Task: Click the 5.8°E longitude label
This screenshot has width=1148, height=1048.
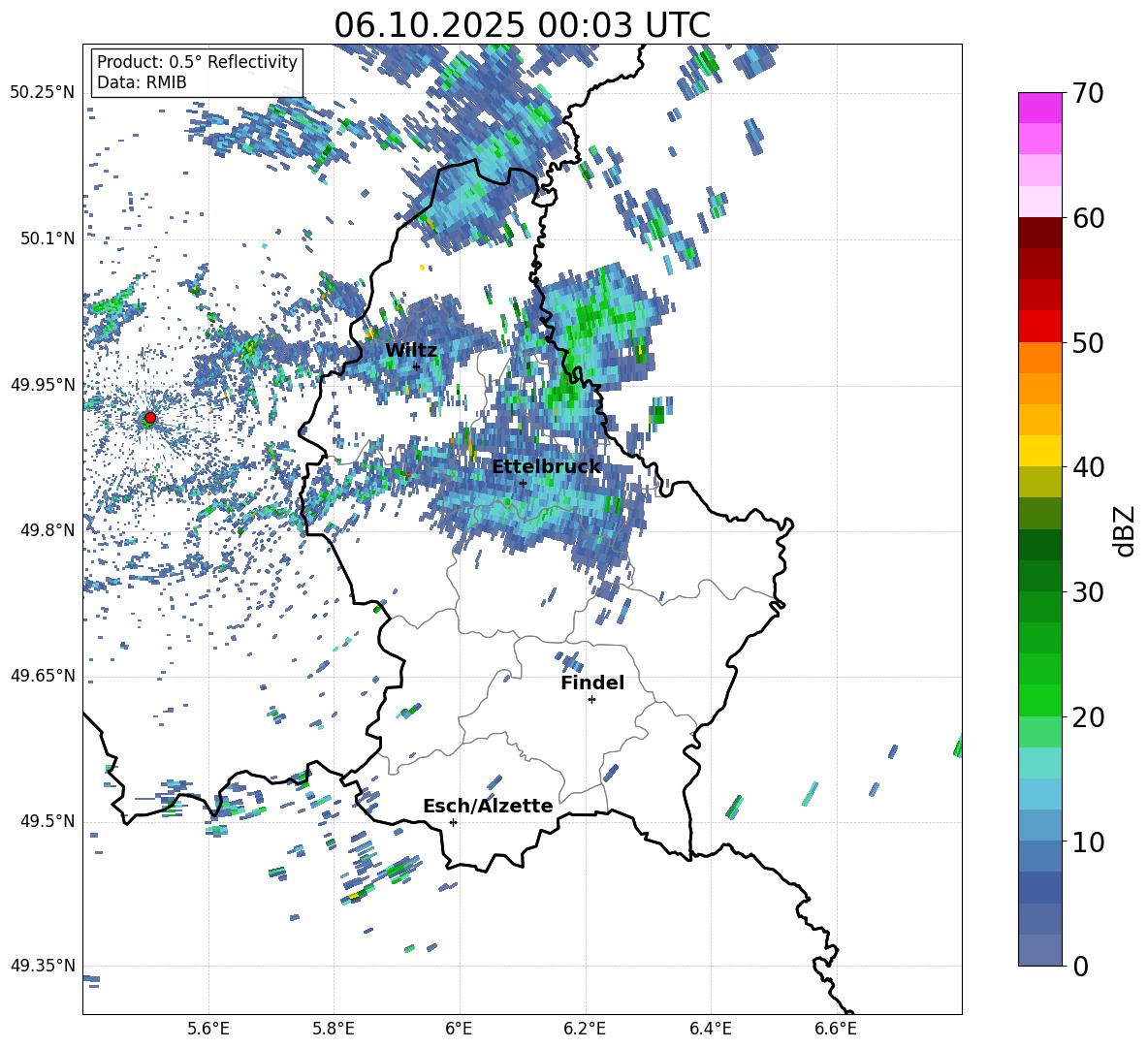Action: point(334,1029)
